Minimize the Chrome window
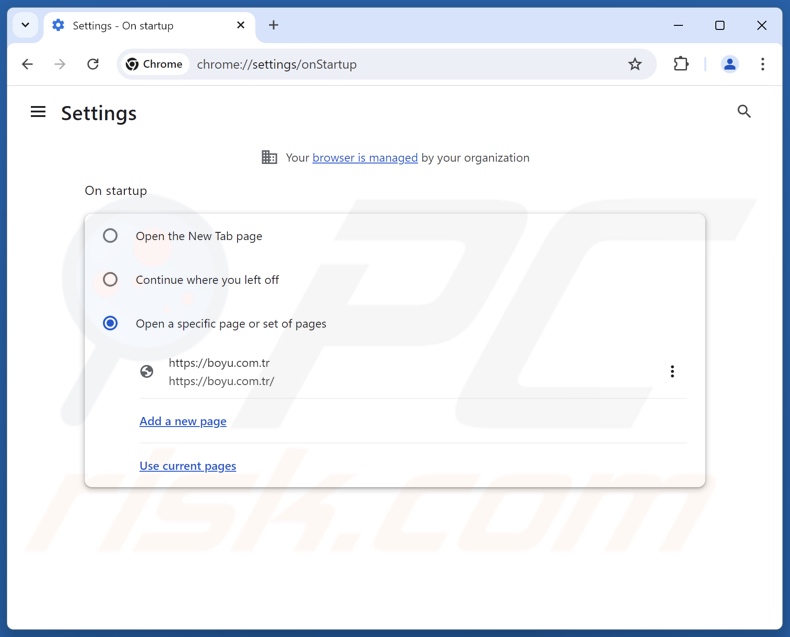 coord(679,25)
